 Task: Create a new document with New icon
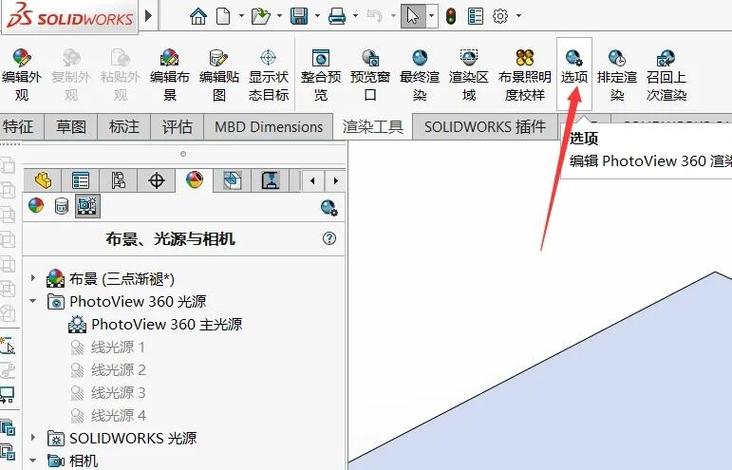223,16
